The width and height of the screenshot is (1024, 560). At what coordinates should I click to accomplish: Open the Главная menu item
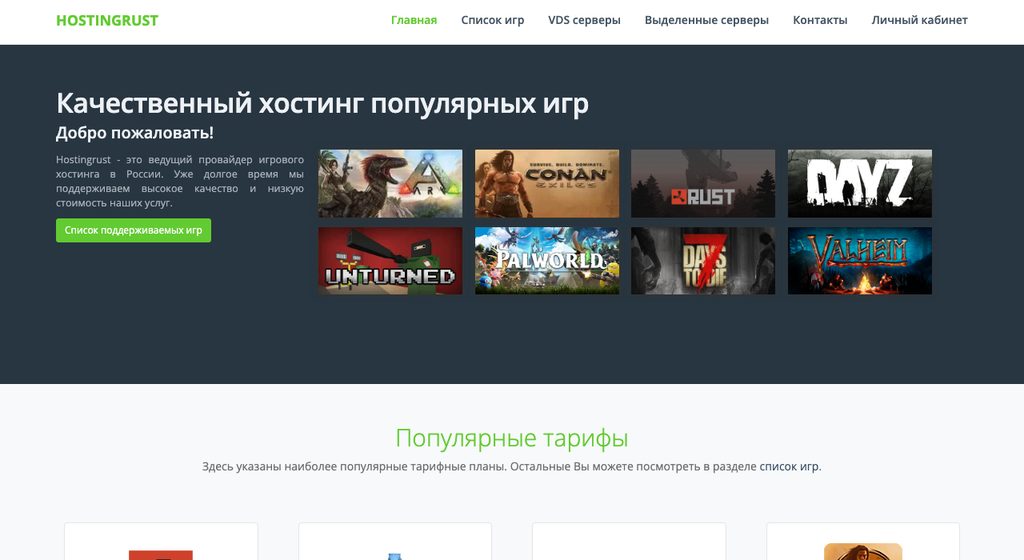414,20
